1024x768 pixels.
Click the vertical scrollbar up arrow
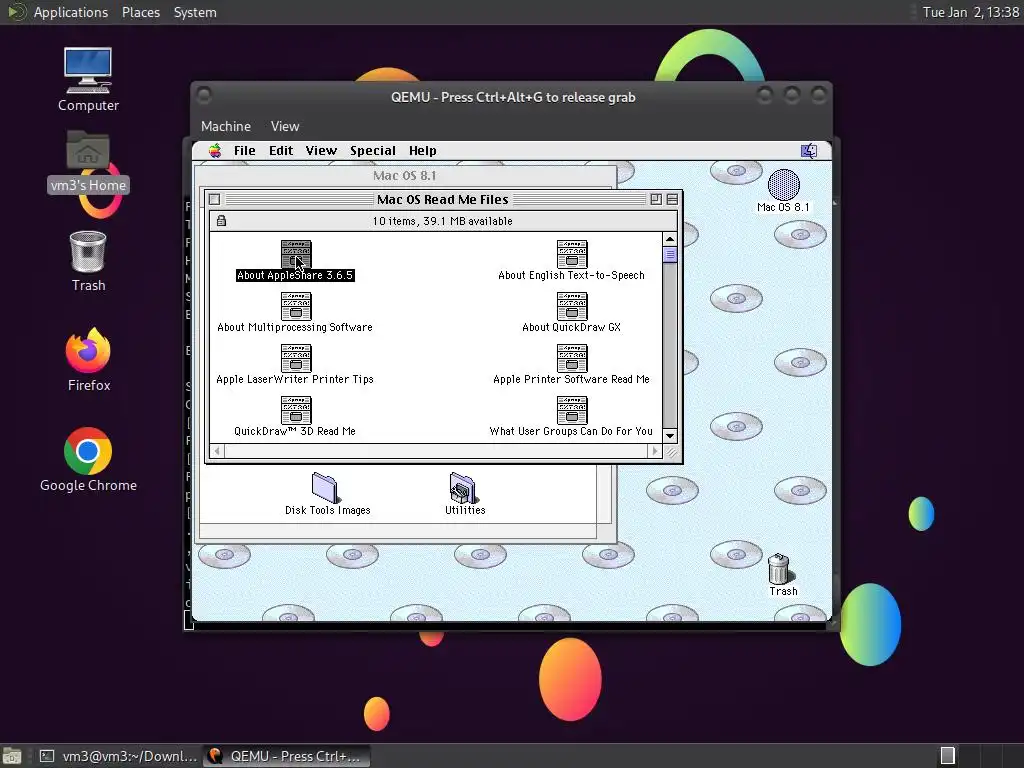(x=669, y=239)
